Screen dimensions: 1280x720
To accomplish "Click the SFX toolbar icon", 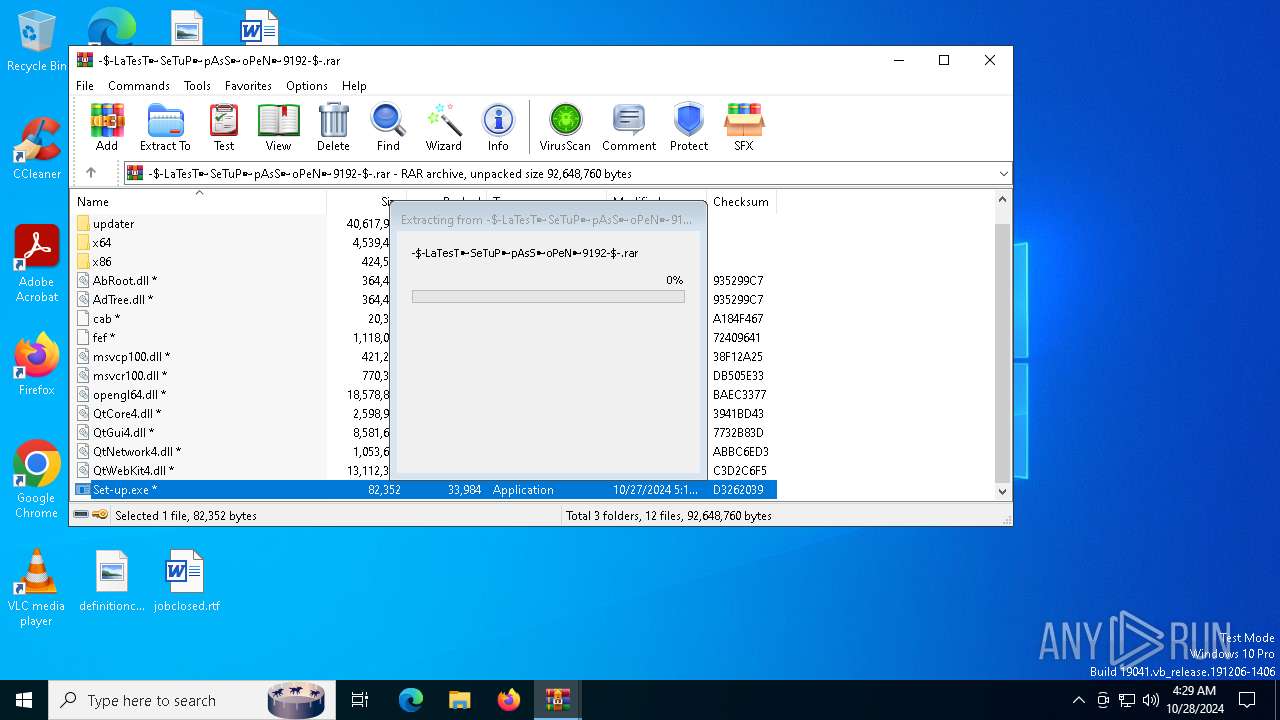I will click(743, 127).
